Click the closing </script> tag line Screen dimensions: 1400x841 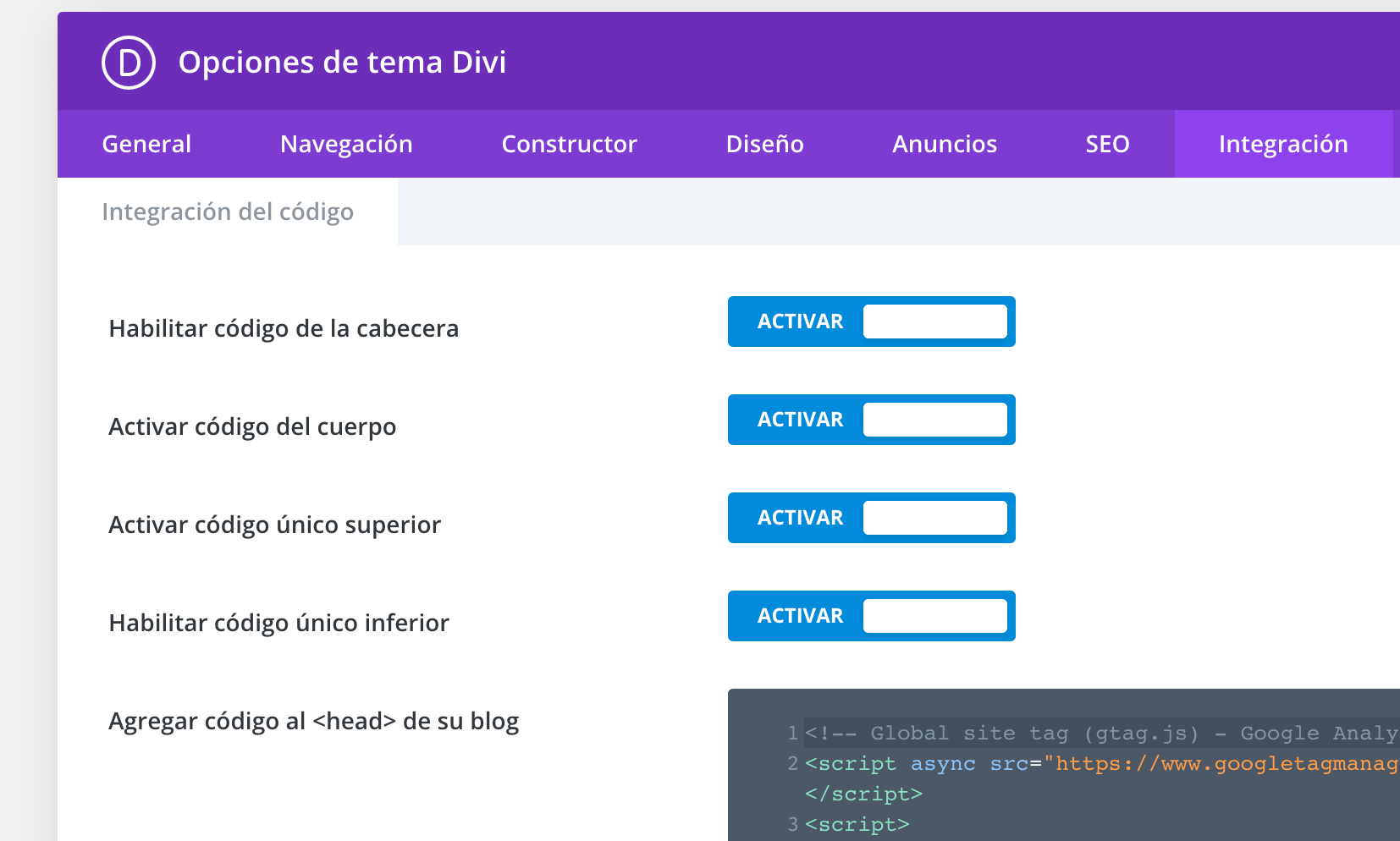863,794
